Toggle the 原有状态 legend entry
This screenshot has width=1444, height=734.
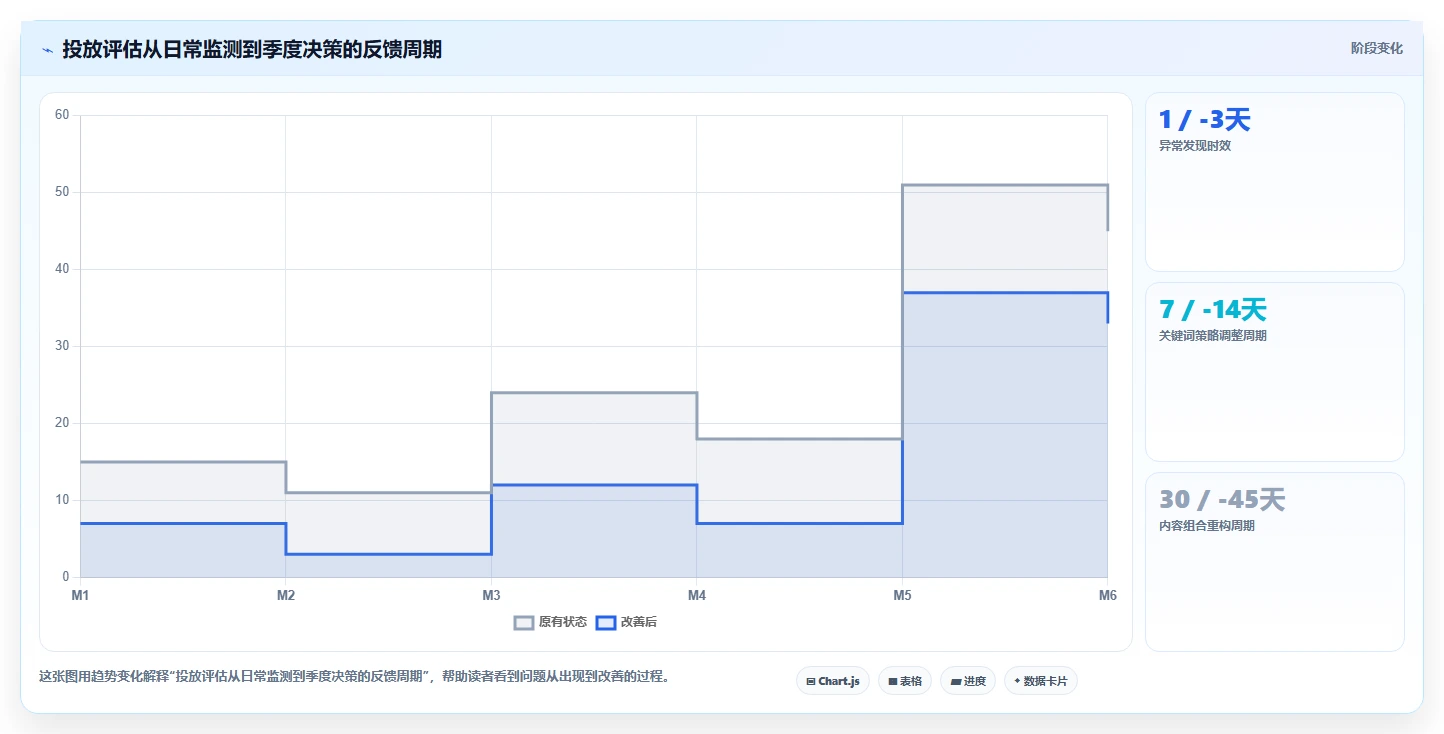click(551, 622)
